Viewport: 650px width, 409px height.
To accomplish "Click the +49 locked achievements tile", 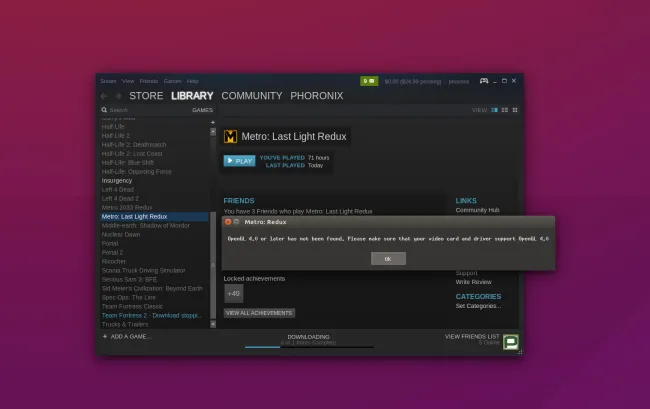I will (233, 293).
